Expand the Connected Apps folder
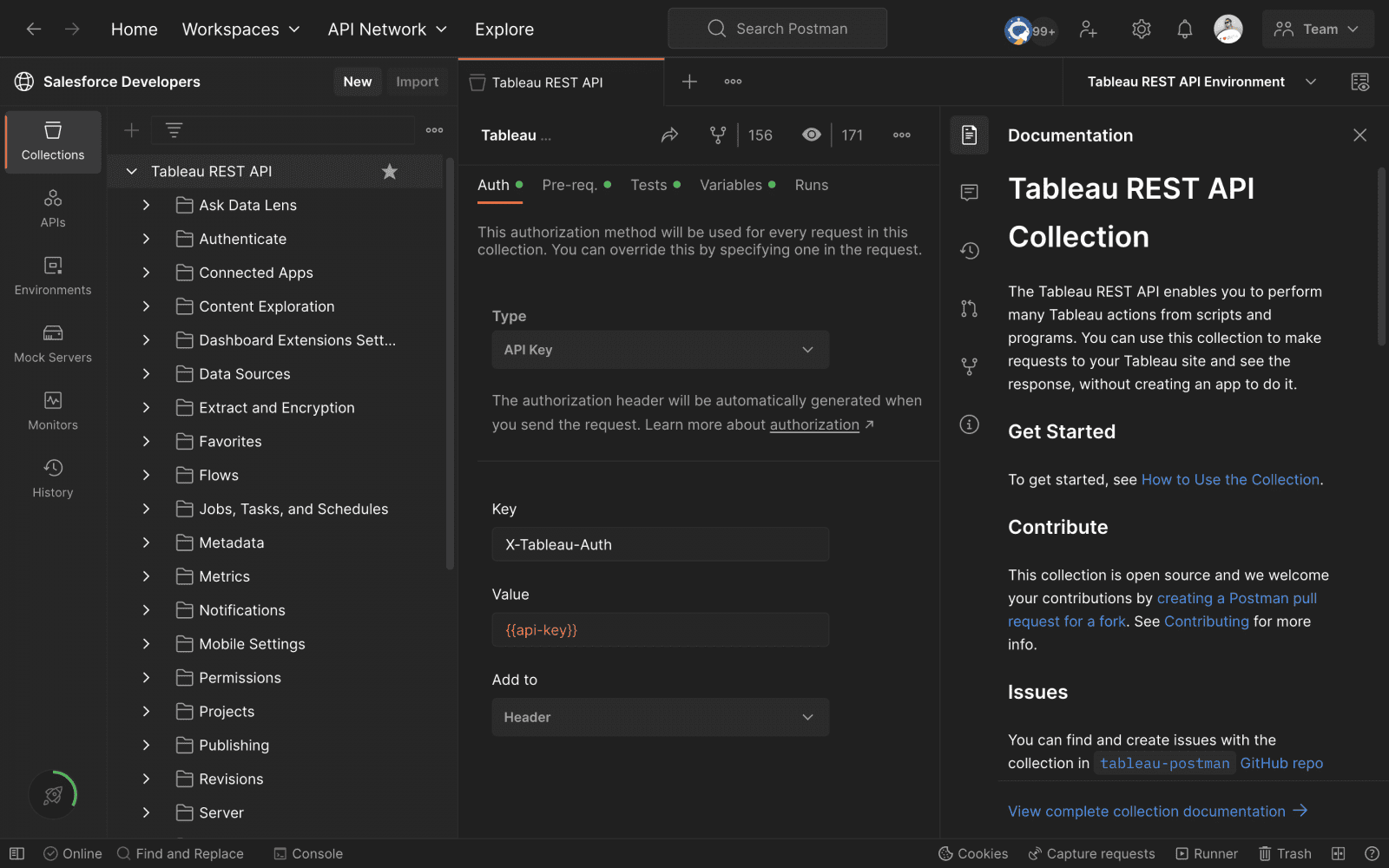 146,273
